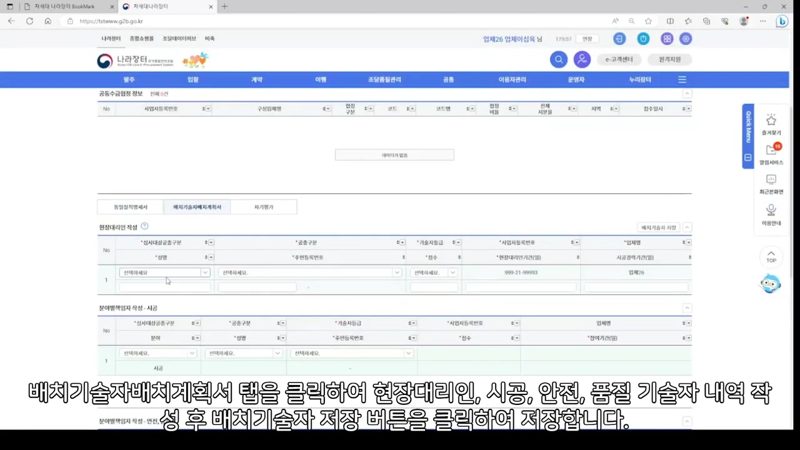The height and width of the screenshot is (450, 800).
Task: Open 공종구분 dropdown in 현장대리인 row
Action: click(x=310, y=272)
